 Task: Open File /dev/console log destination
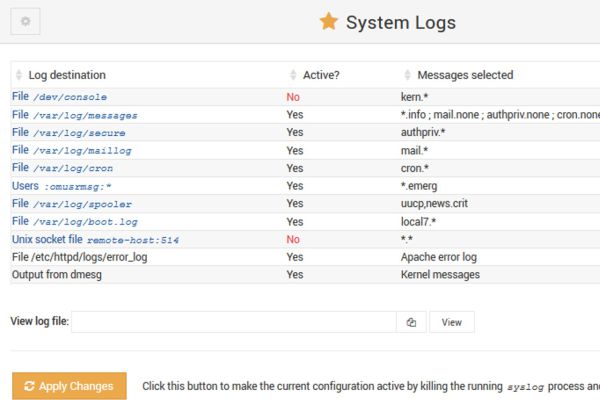click(59, 97)
